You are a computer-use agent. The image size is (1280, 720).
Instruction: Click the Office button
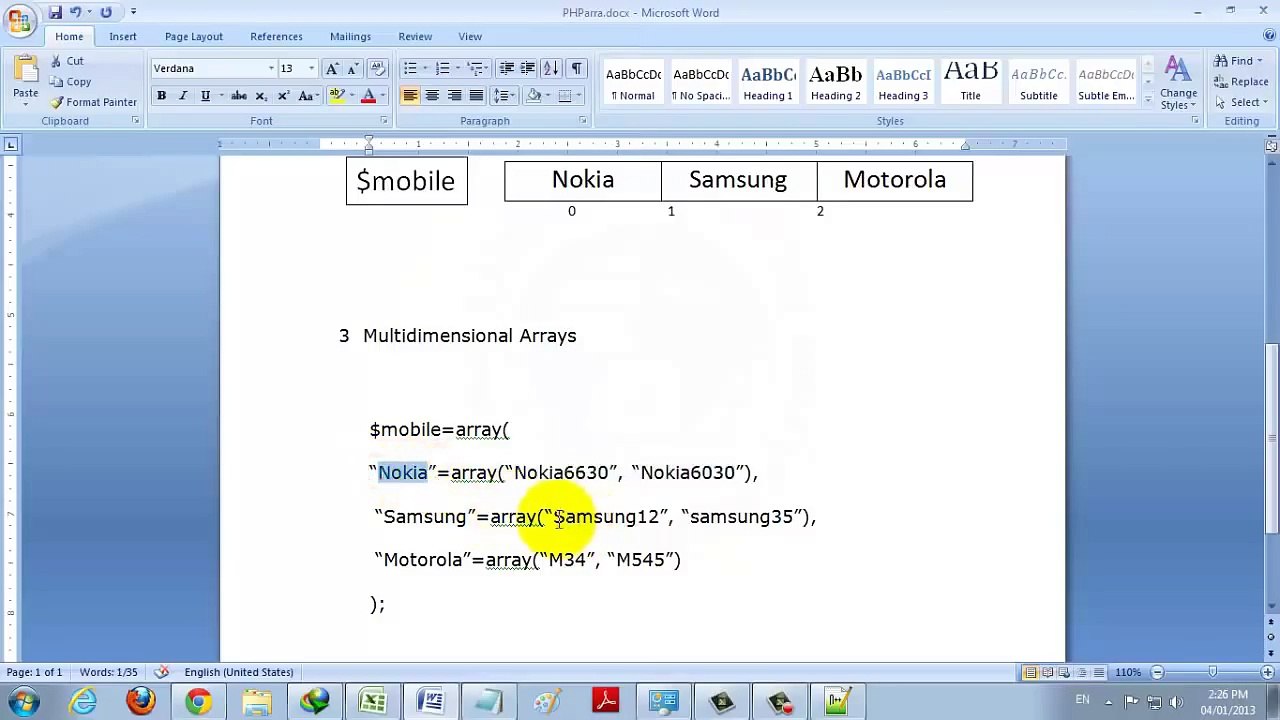point(19,19)
